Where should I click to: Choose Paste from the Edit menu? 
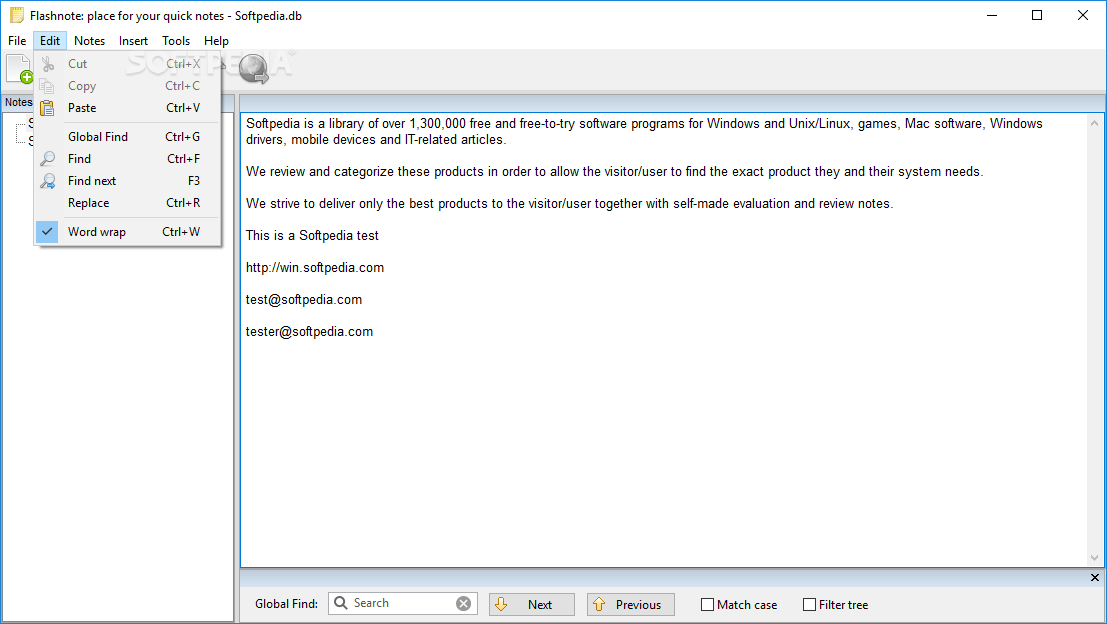coord(128,108)
